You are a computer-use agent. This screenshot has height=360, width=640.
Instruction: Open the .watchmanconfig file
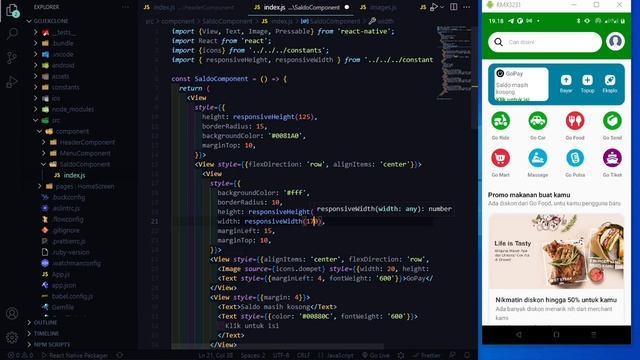pyautogui.click(x=76, y=264)
